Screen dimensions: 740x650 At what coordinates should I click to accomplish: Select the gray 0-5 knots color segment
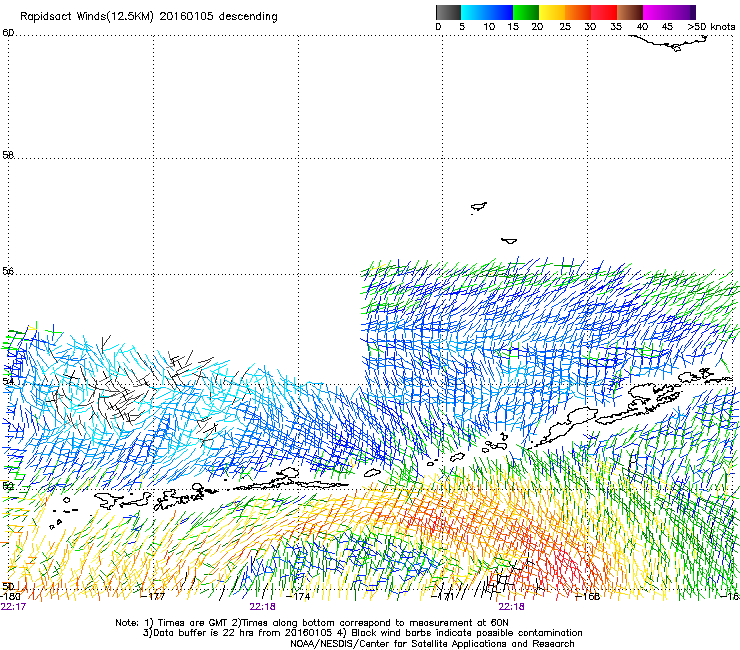pos(448,12)
